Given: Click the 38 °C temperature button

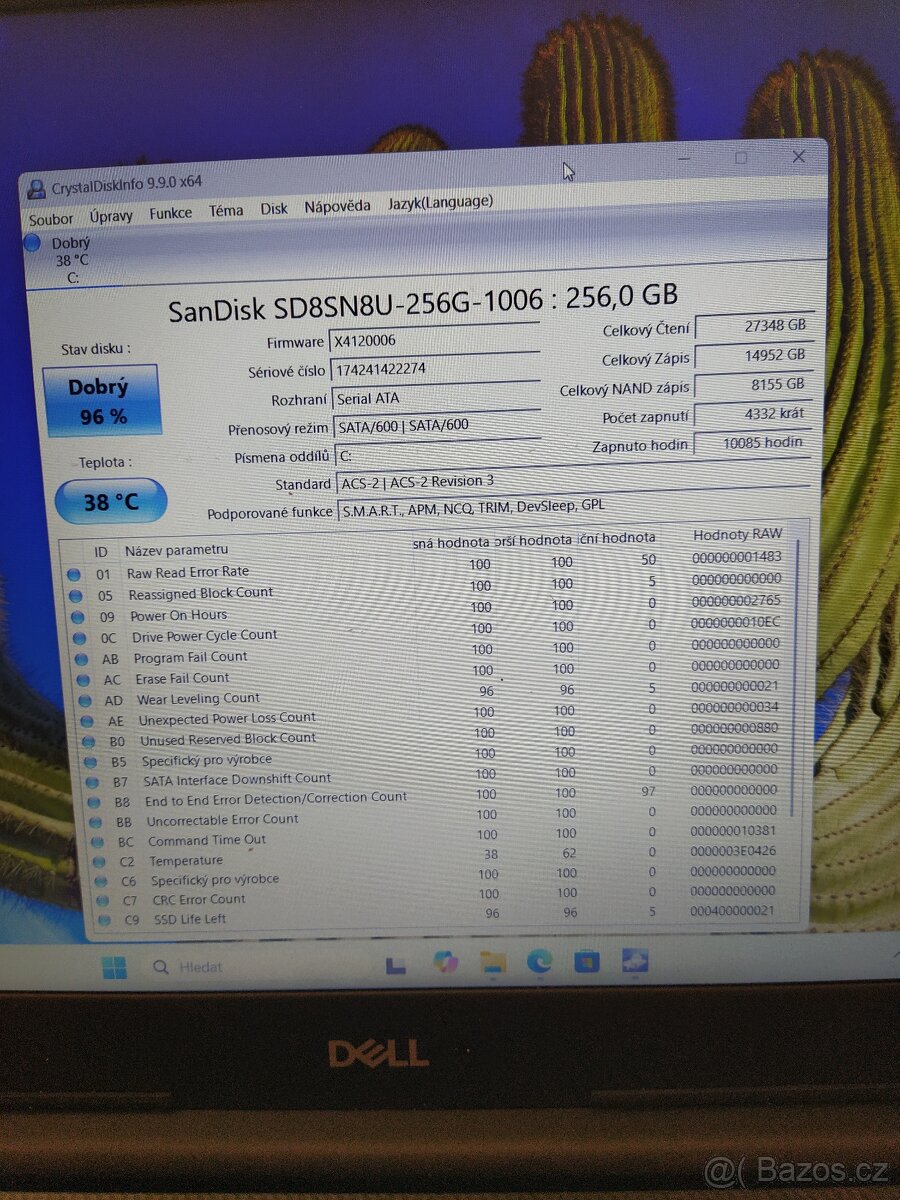Looking at the screenshot, I should pos(111,500).
